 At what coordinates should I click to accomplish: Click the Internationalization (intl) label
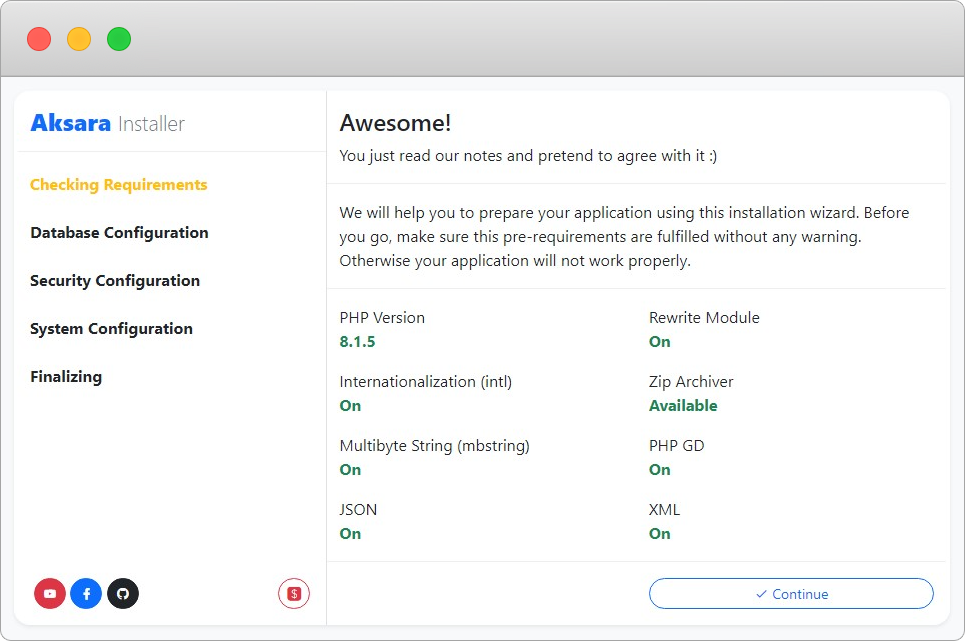[x=426, y=381]
